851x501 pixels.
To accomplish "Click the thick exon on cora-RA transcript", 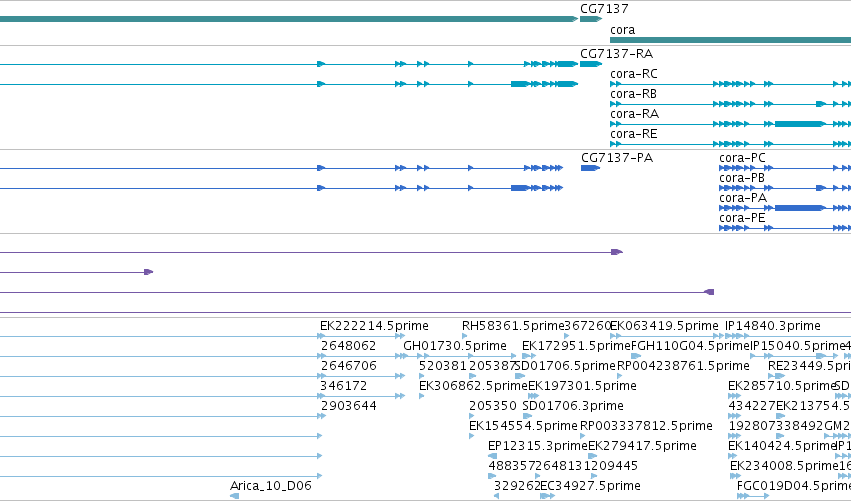I will click(x=799, y=124).
